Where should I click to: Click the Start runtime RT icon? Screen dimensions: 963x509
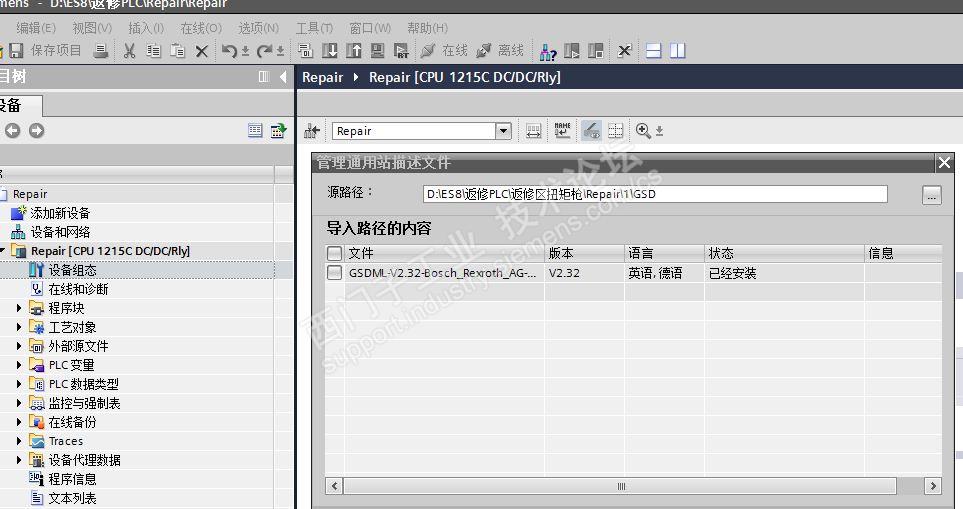[401, 51]
